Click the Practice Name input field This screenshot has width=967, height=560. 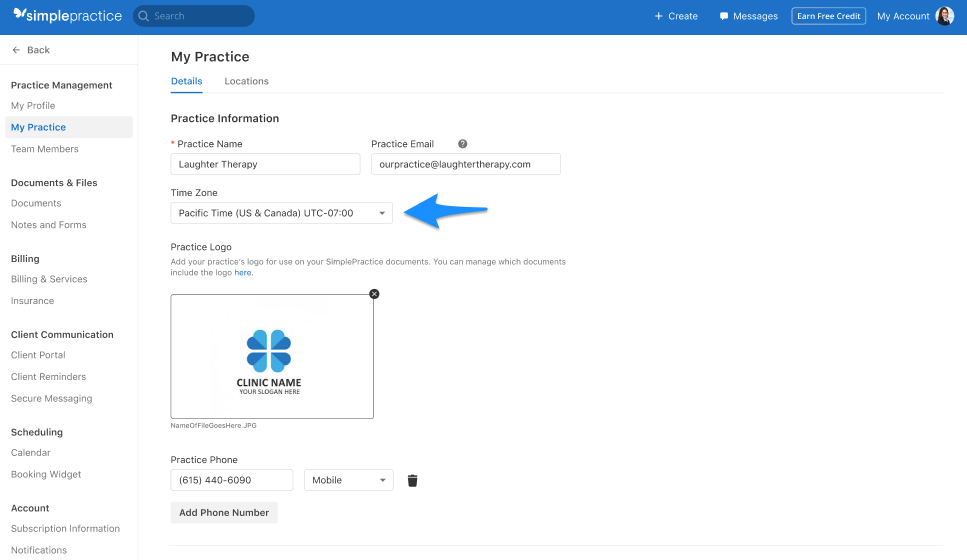(x=265, y=164)
